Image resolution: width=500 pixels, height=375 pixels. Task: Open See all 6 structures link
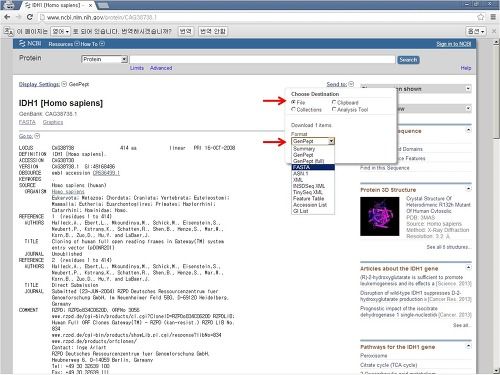click(x=449, y=247)
